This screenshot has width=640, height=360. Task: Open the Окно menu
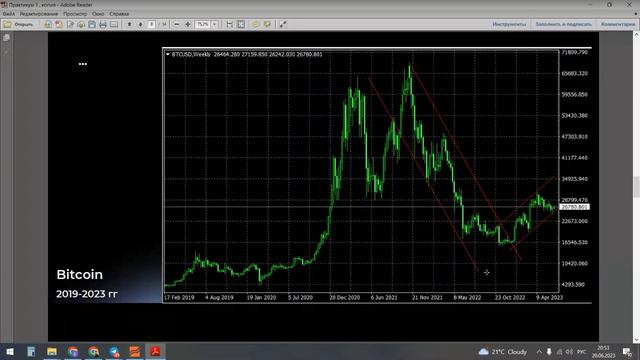(98, 14)
